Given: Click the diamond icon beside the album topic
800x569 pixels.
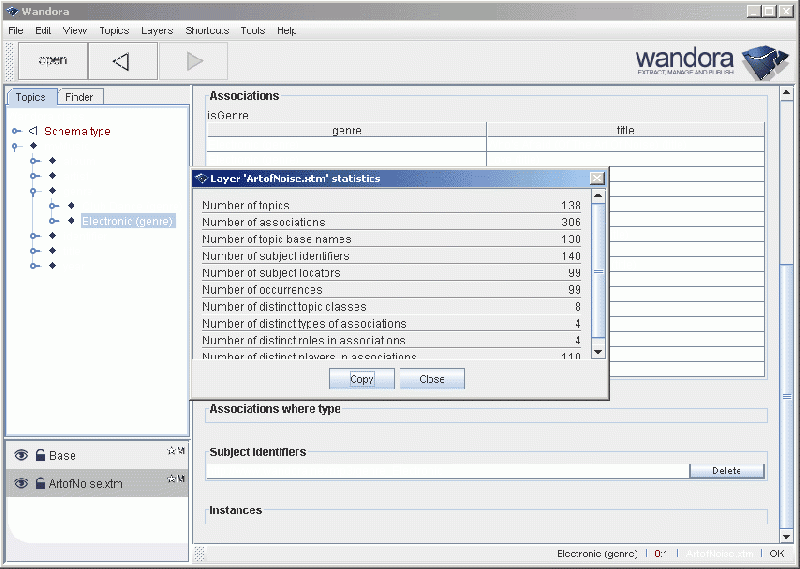Looking at the screenshot, I should [52, 161].
